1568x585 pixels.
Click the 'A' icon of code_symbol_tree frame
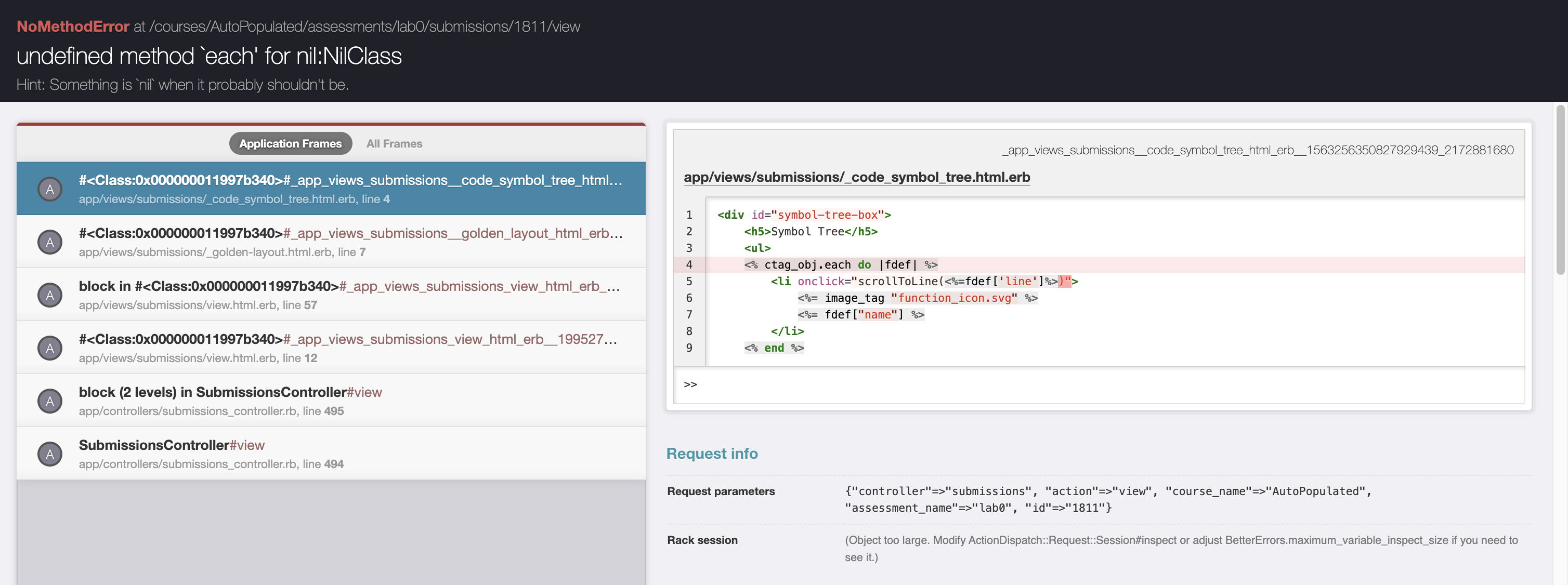coord(50,189)
